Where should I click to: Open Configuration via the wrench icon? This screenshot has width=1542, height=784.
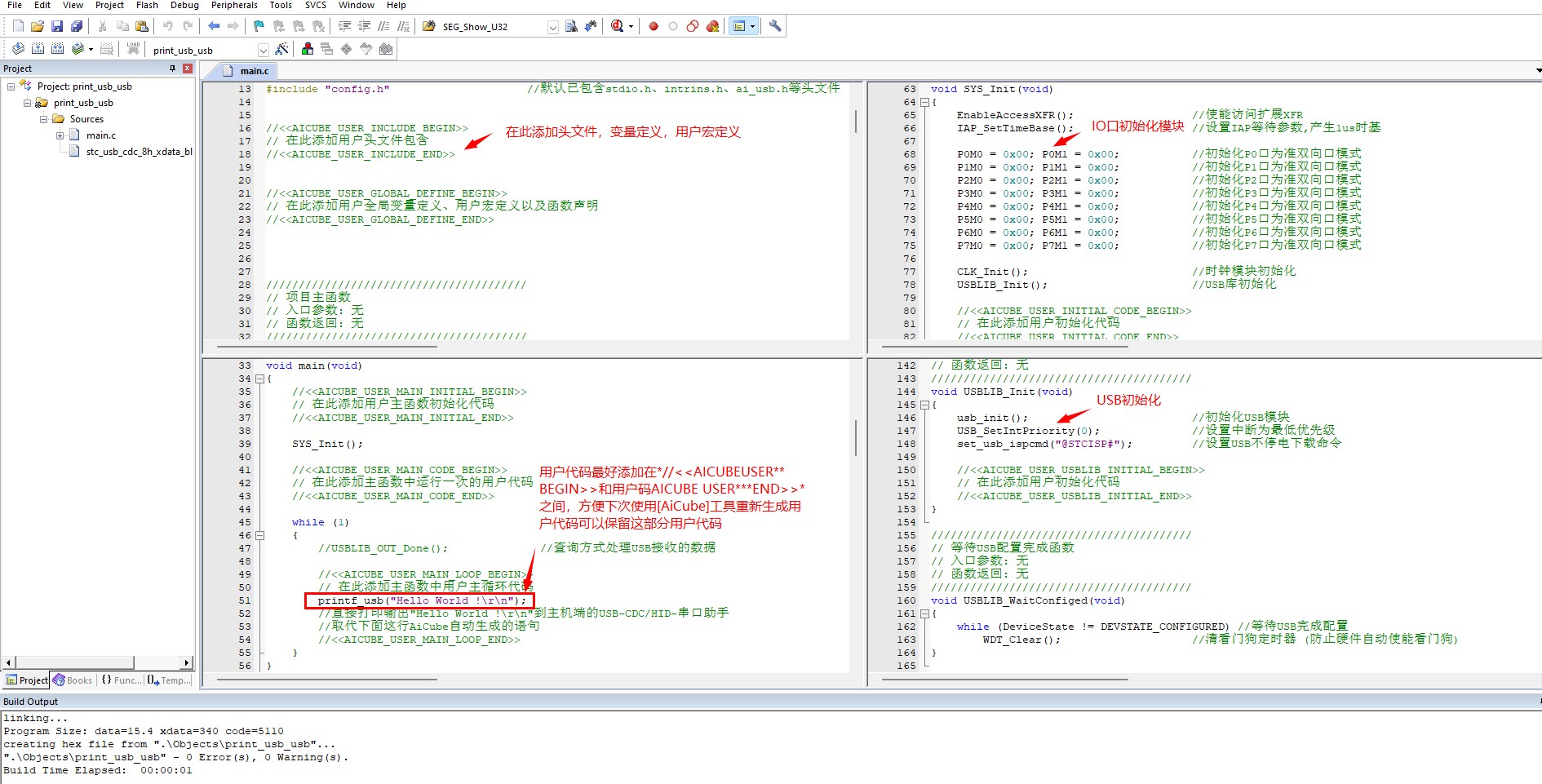tap(775, 26)
